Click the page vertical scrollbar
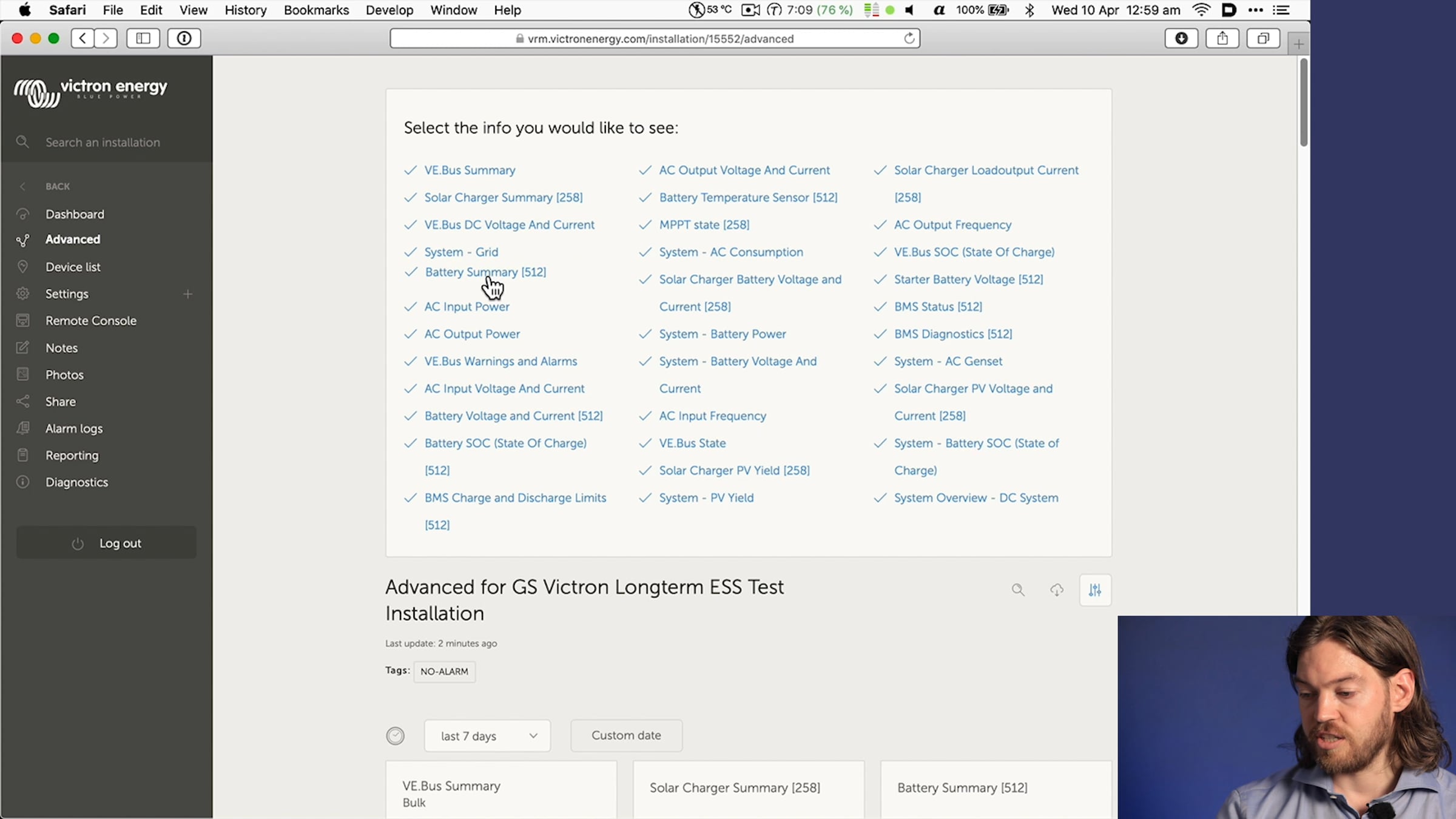This screenshot has height=819, width=1456. [1304, 102]
